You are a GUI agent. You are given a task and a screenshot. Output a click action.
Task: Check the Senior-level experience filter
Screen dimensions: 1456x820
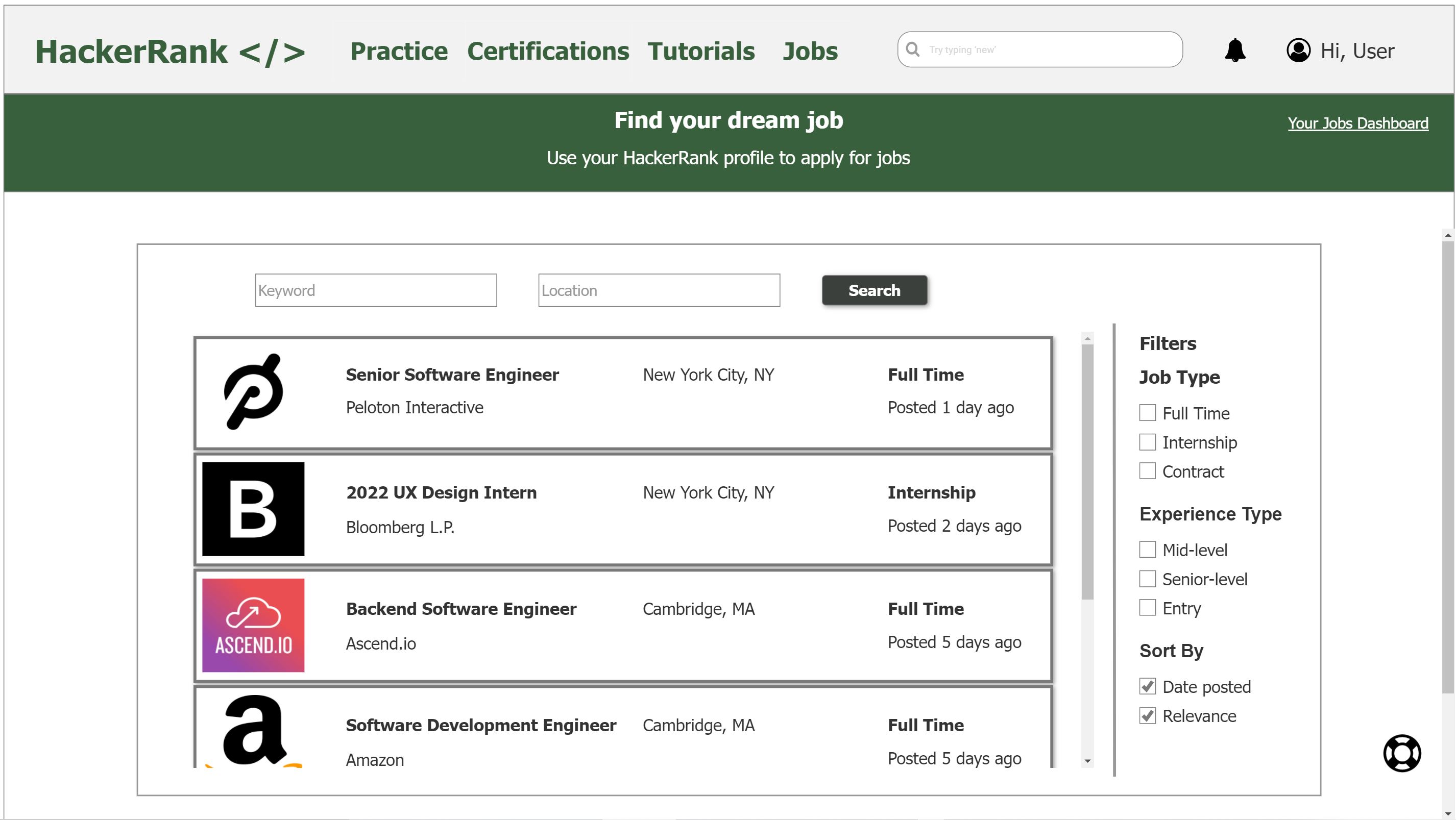(1148, 579)
